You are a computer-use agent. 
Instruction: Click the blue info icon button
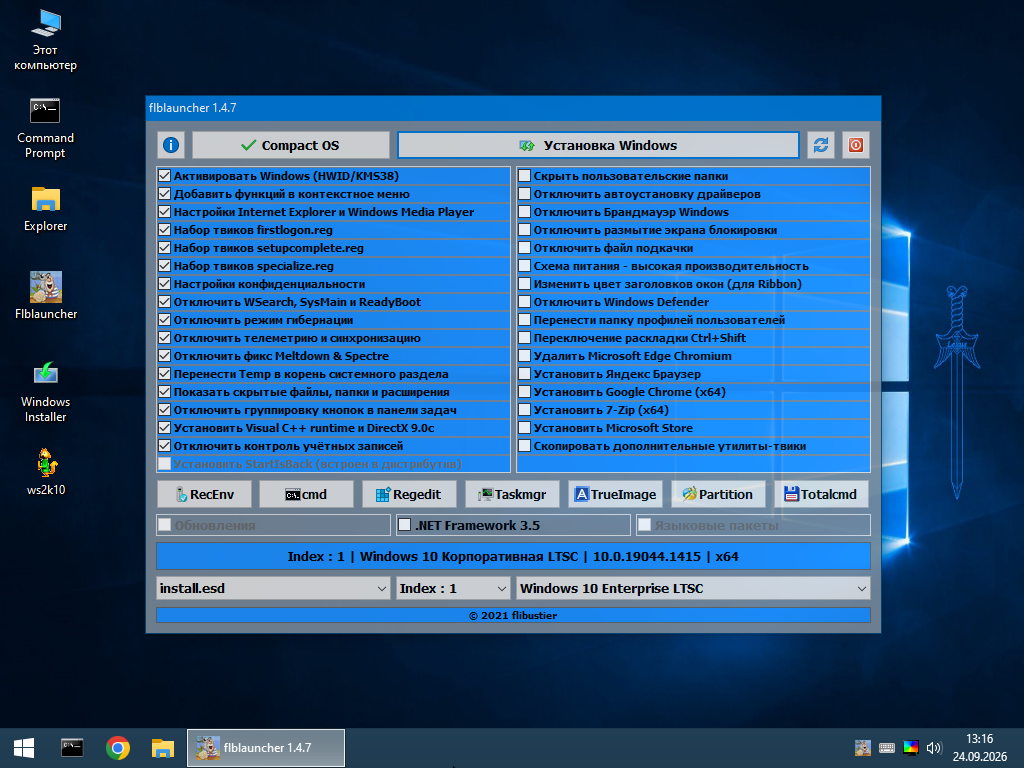point(171,145)
